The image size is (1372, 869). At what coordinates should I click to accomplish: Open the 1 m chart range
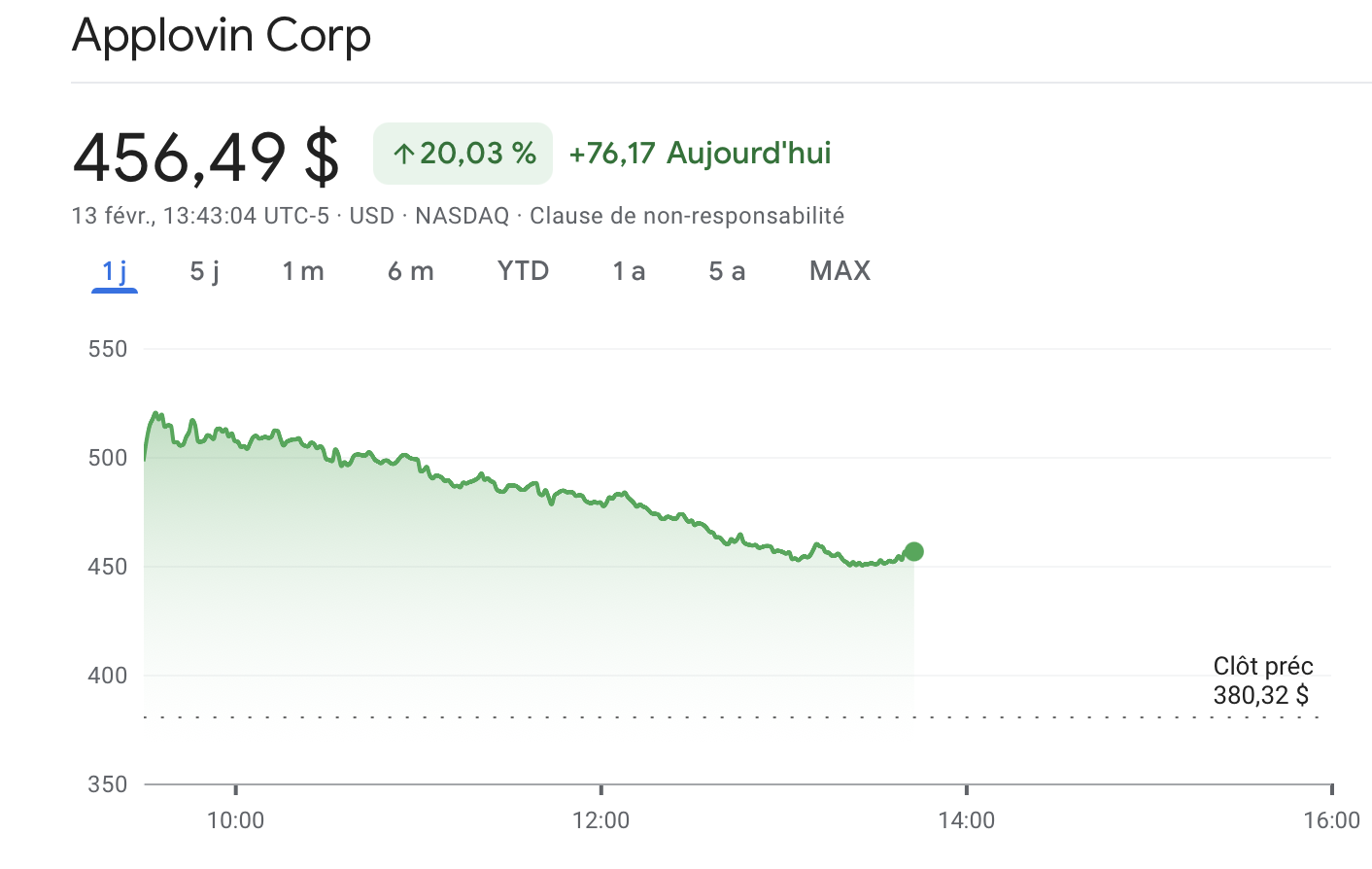point(303,271)
